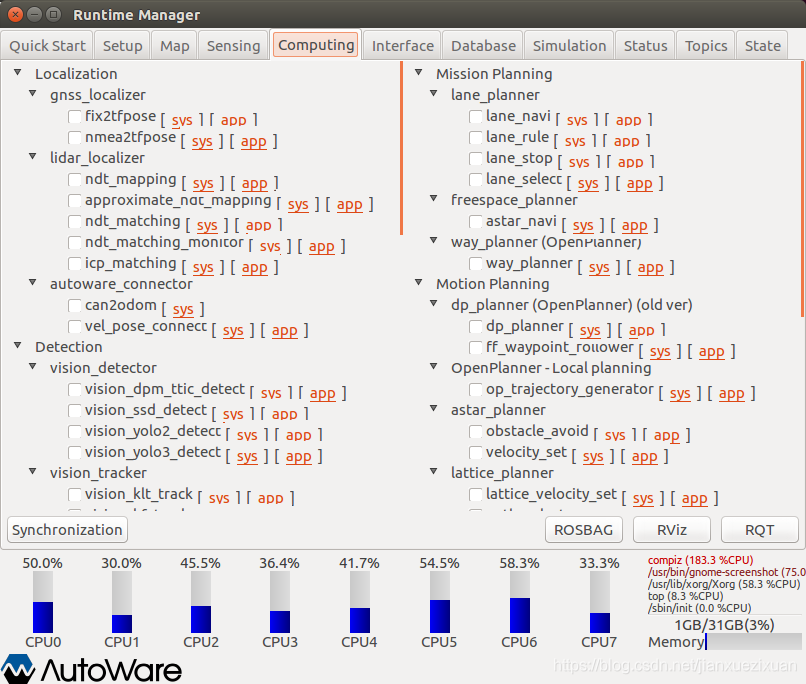The width and height of the screenshot is (806, 684).
Task: Open app settings link for ndt_matching
Action: click(x=259, y=226)
